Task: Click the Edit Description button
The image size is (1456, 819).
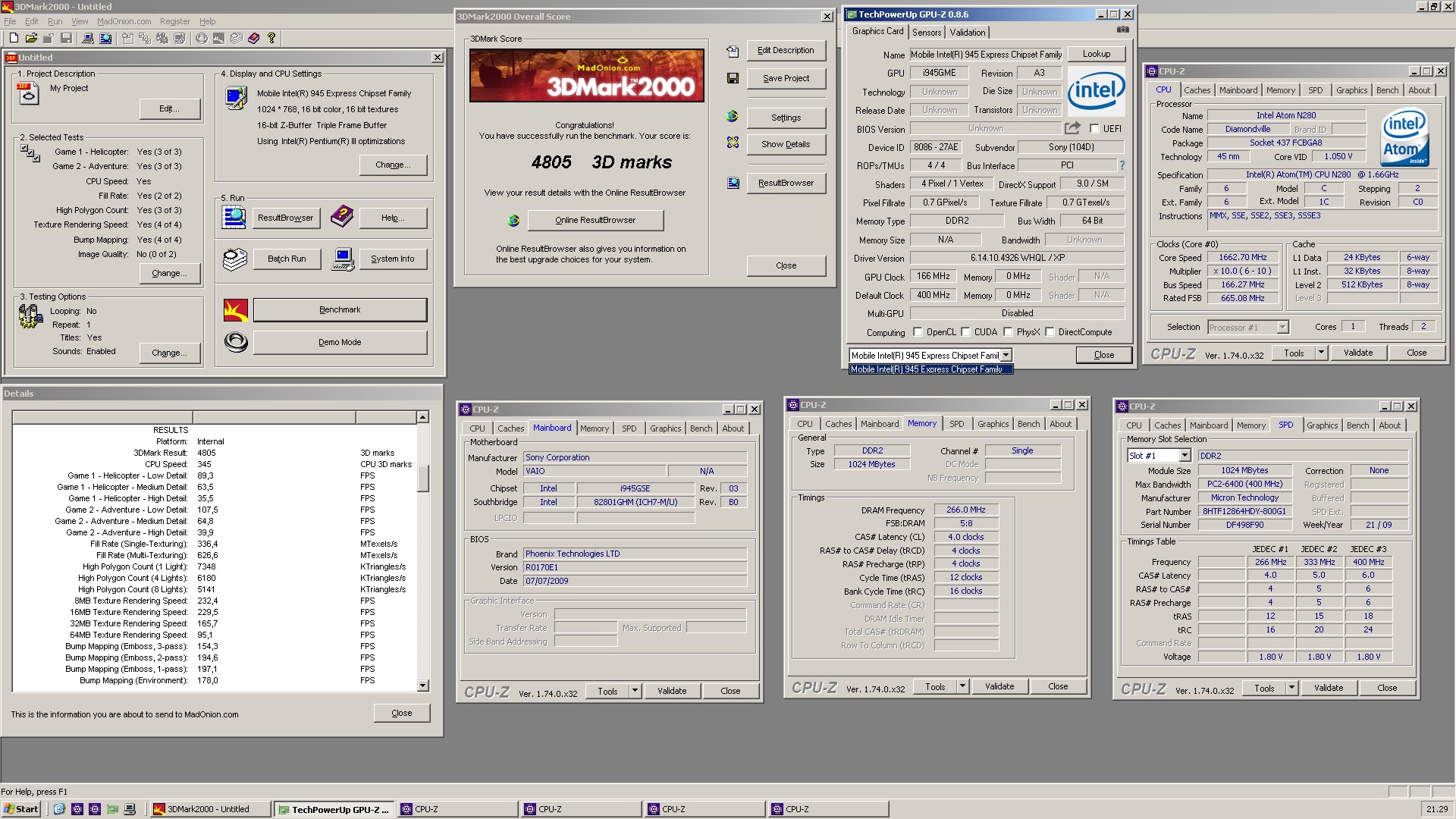Action: pyautogui.click(x=786, y=50)
